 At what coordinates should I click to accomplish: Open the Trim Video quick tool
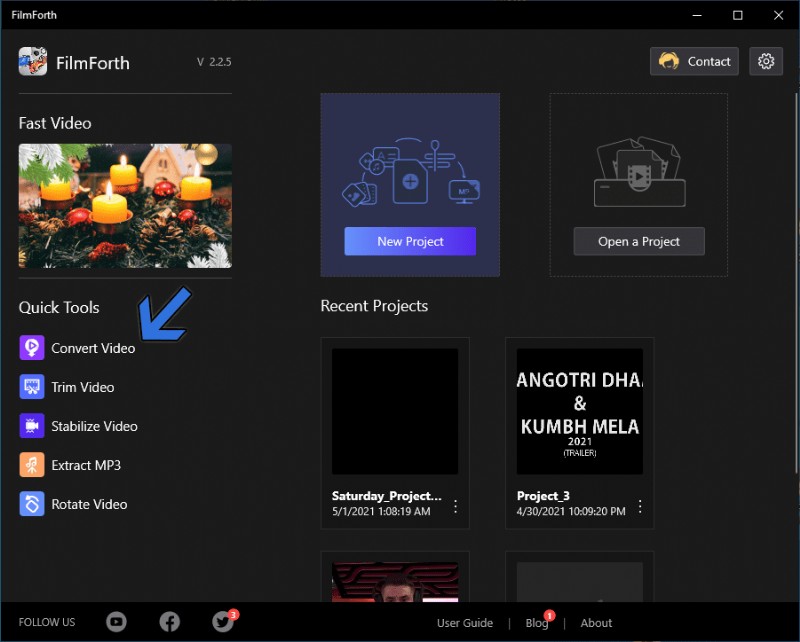click(x=33, y=387)
